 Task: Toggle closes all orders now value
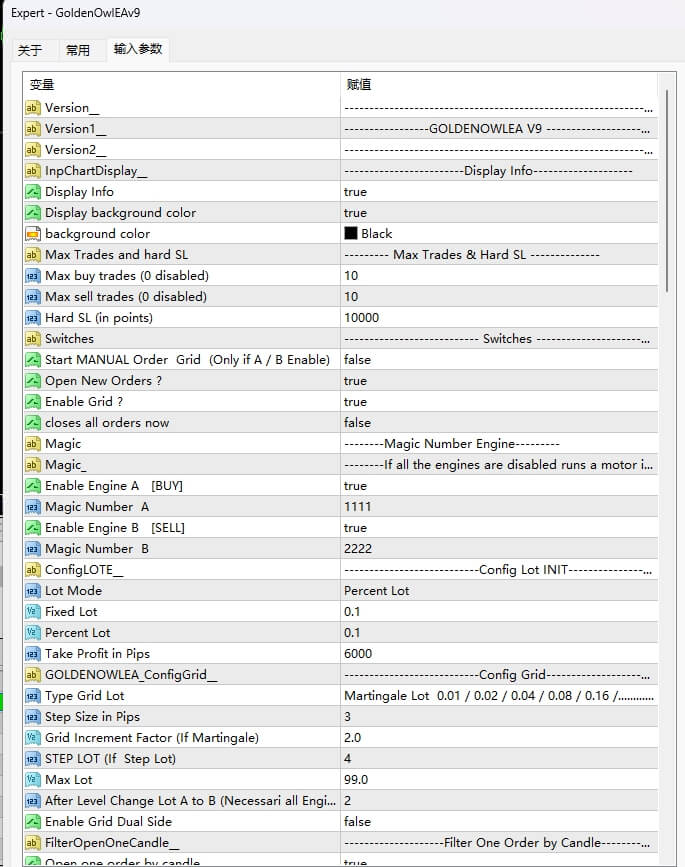coord(499,423)
